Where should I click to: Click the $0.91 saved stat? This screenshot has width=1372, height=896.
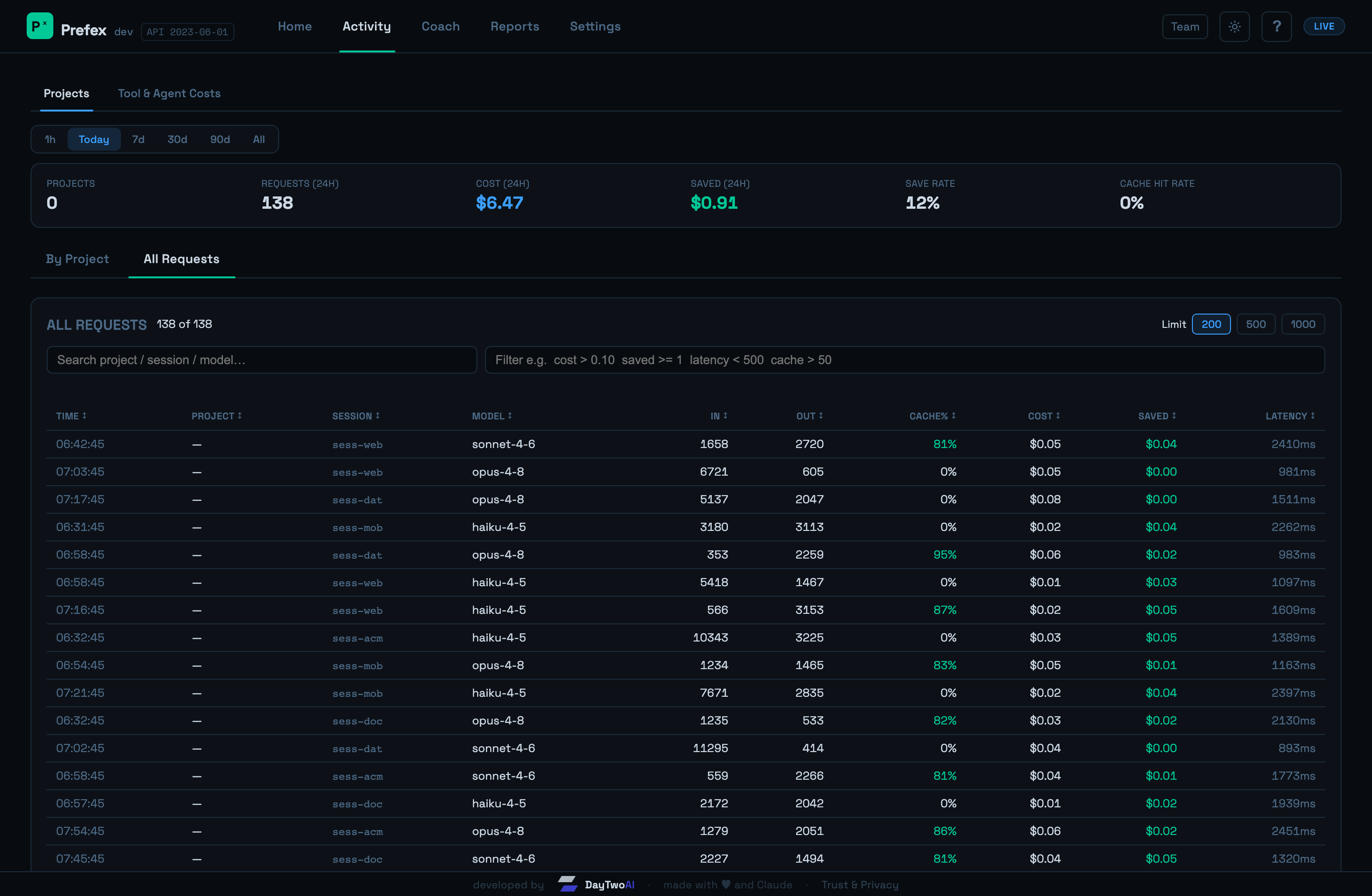pos(714,203)
